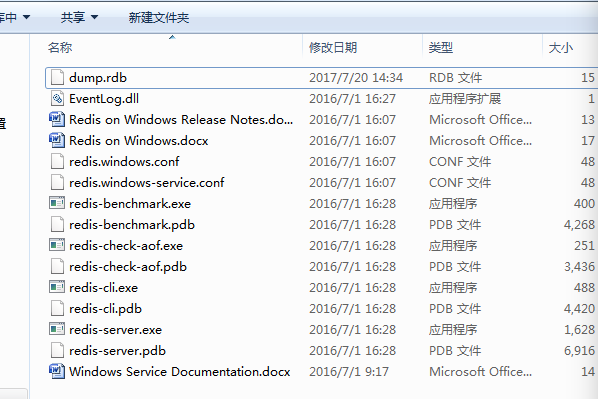Select the Windows Service Documentation.docx Word icon
This screenshot has width=598, height=399.
tap(57, 371)
